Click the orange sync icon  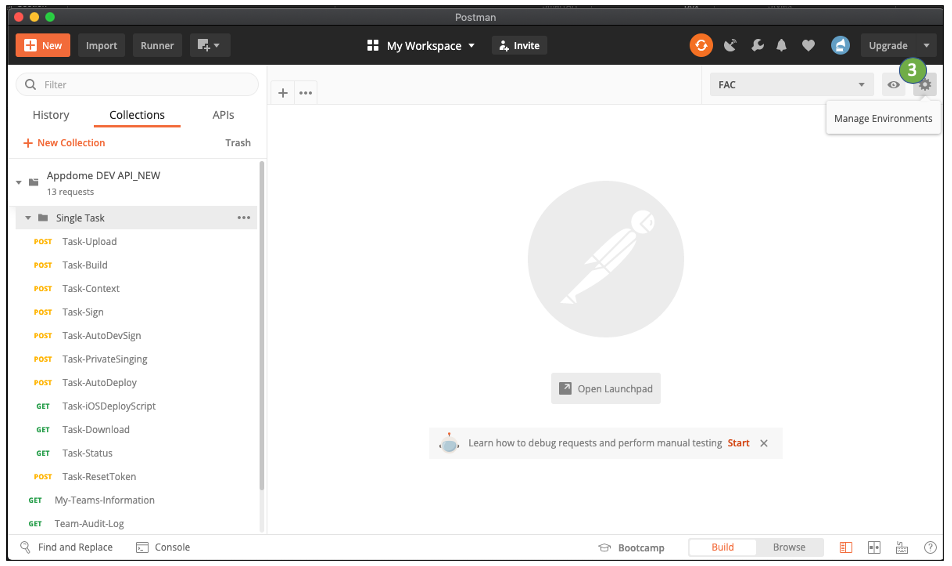701,45
